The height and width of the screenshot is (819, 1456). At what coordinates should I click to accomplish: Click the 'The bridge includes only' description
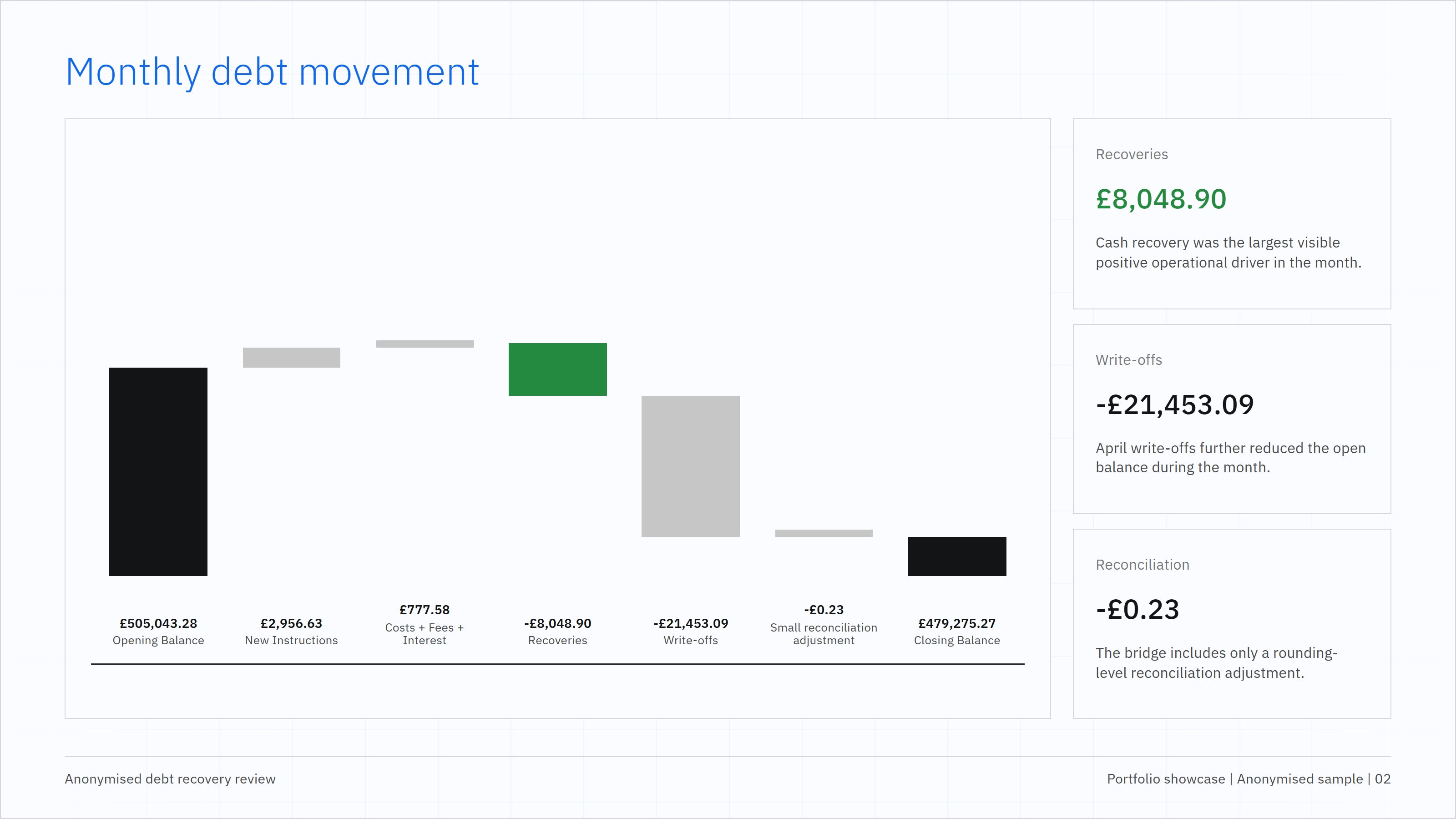click(1216, 663)
